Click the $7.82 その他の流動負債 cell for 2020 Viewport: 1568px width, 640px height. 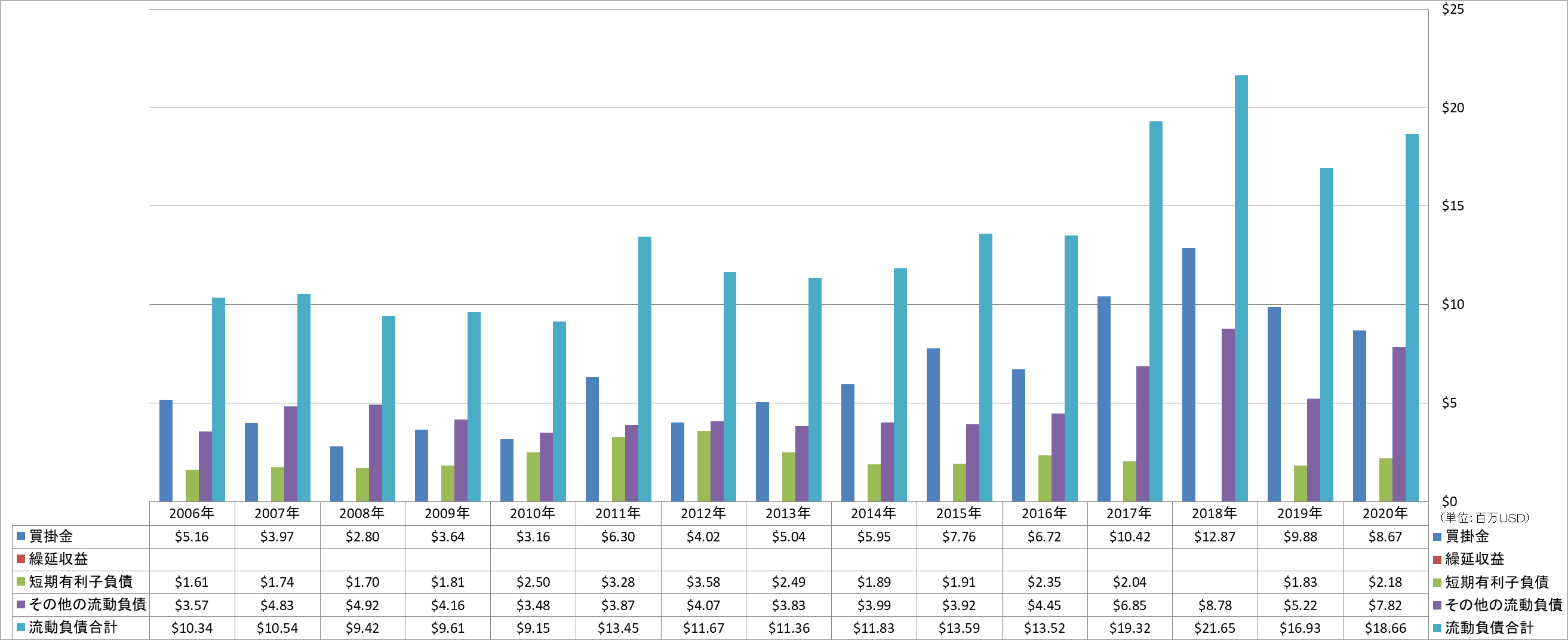1385,605
